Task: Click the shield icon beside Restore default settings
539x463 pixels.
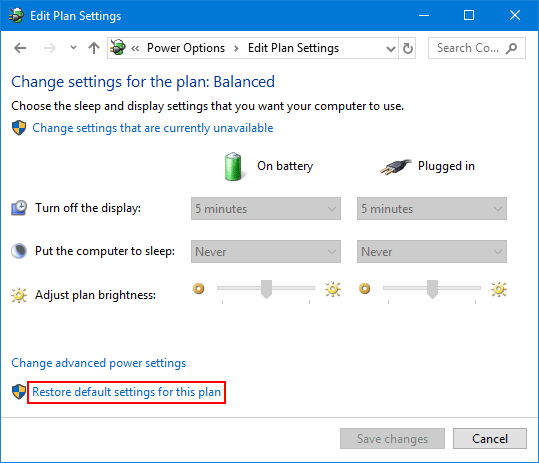Action: (x=19, y=392)
